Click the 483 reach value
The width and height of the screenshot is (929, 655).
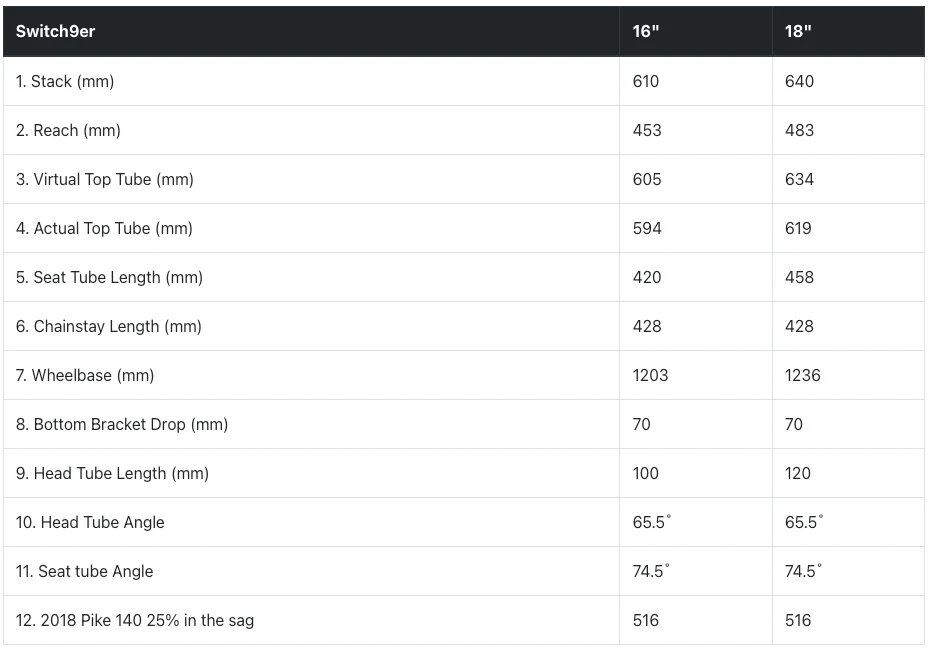(799, 130)
